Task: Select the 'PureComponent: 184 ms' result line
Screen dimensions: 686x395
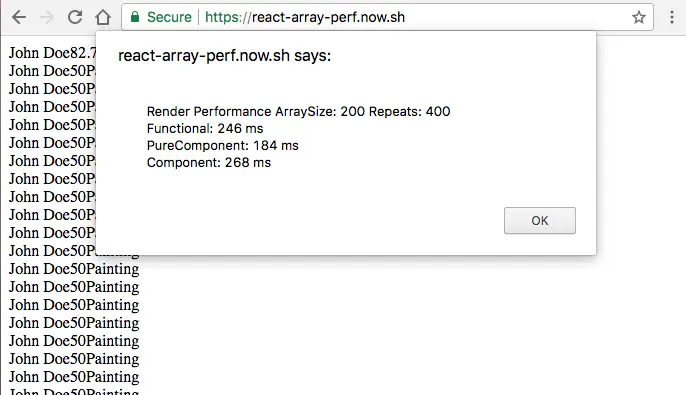Action: (223, 146)
